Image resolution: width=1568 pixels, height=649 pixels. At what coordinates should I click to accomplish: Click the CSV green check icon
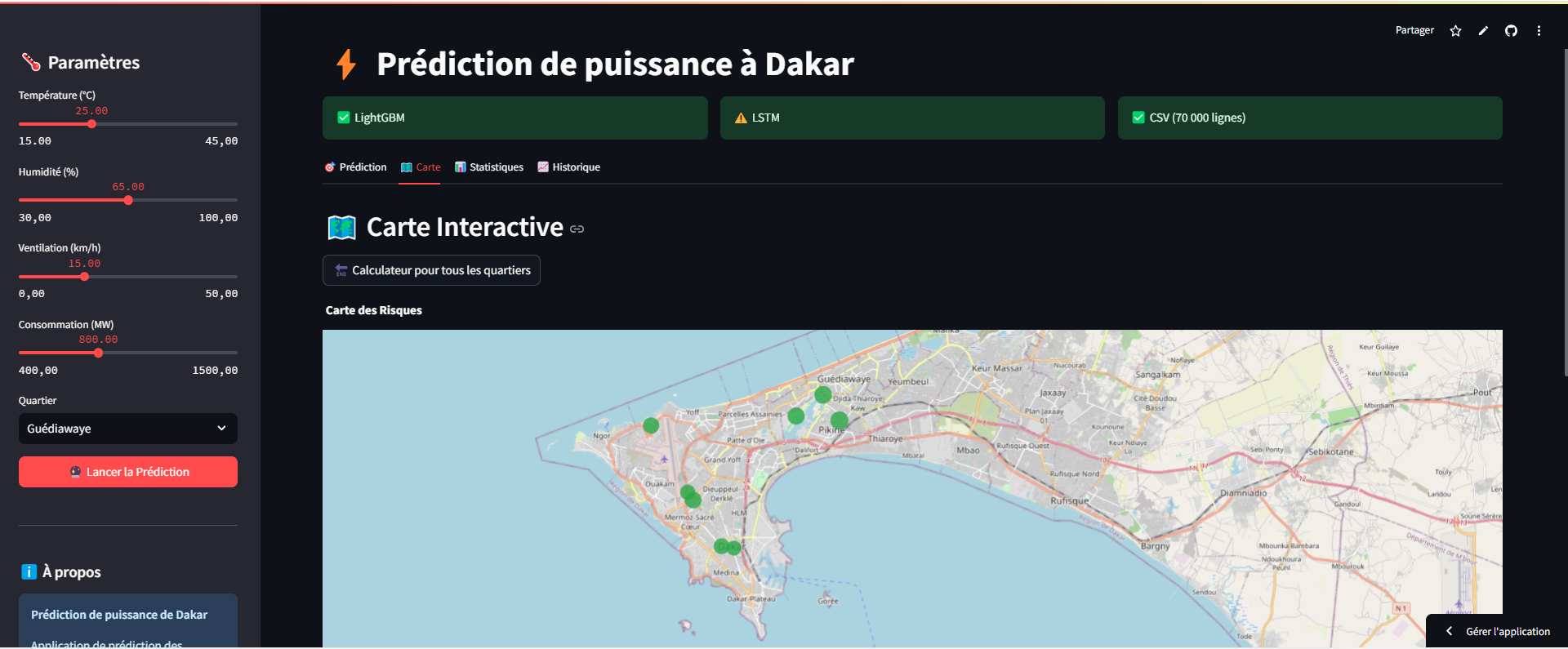(x=1138, y=118)
